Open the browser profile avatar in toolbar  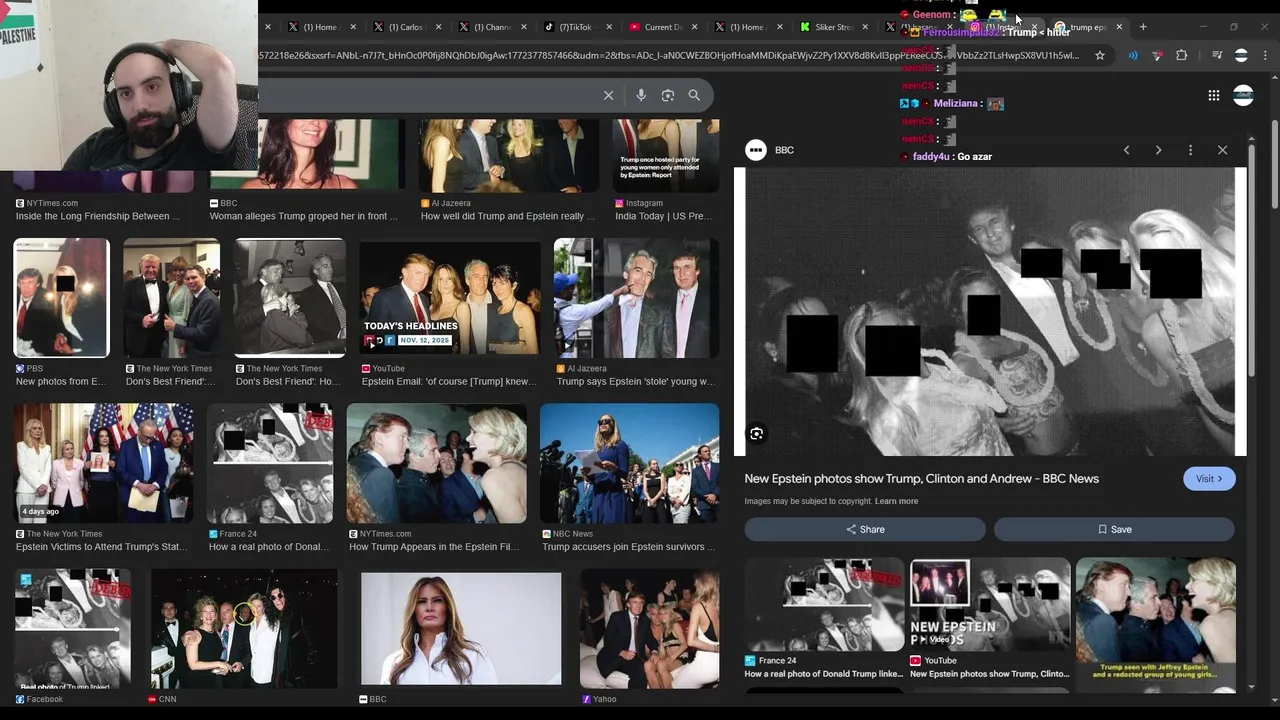(x=1241, y=55)
